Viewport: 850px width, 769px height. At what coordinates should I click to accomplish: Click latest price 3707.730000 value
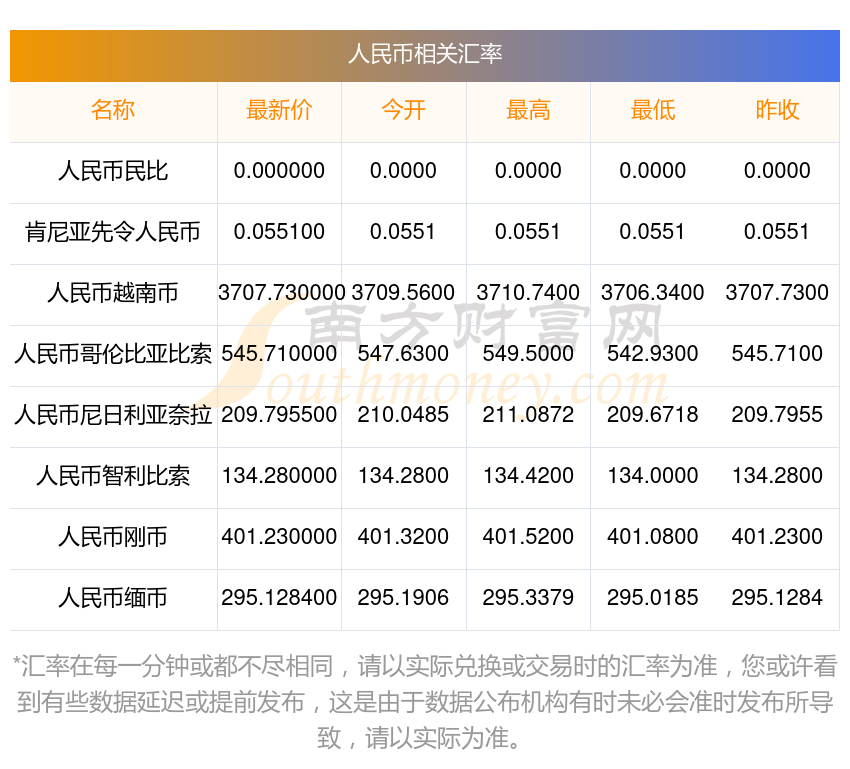pyautogui.click(x=281, y=293)
